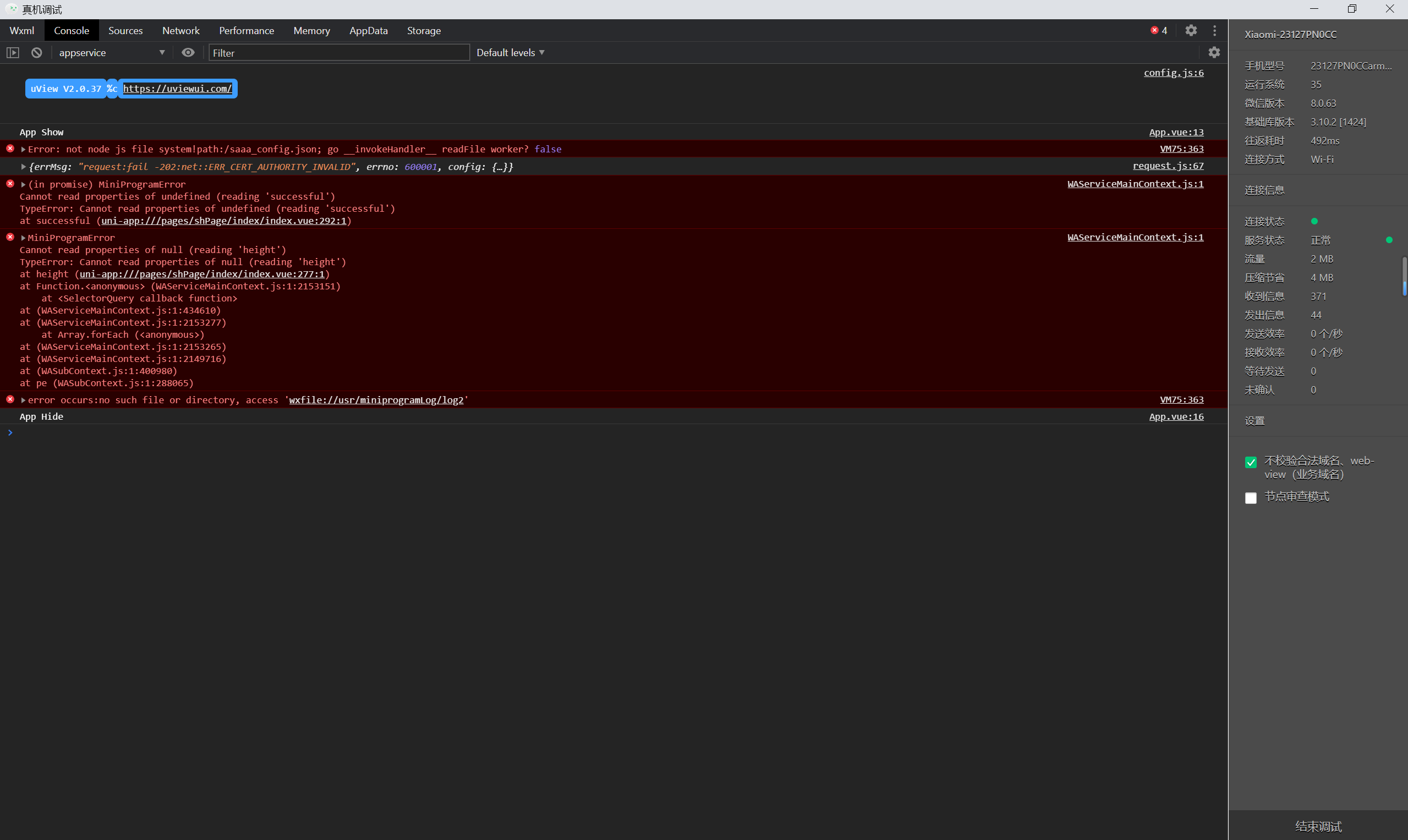Screen dimensions: 1408x840
Task: Clear the console with the ban icon
Action: 37,53
